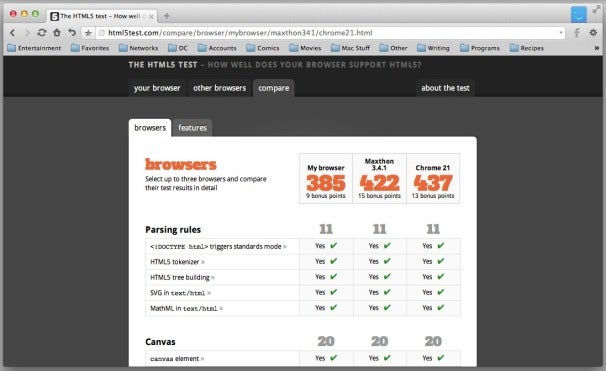
Task: Switch to the 'your browser' tab
Action: [157, 88]
